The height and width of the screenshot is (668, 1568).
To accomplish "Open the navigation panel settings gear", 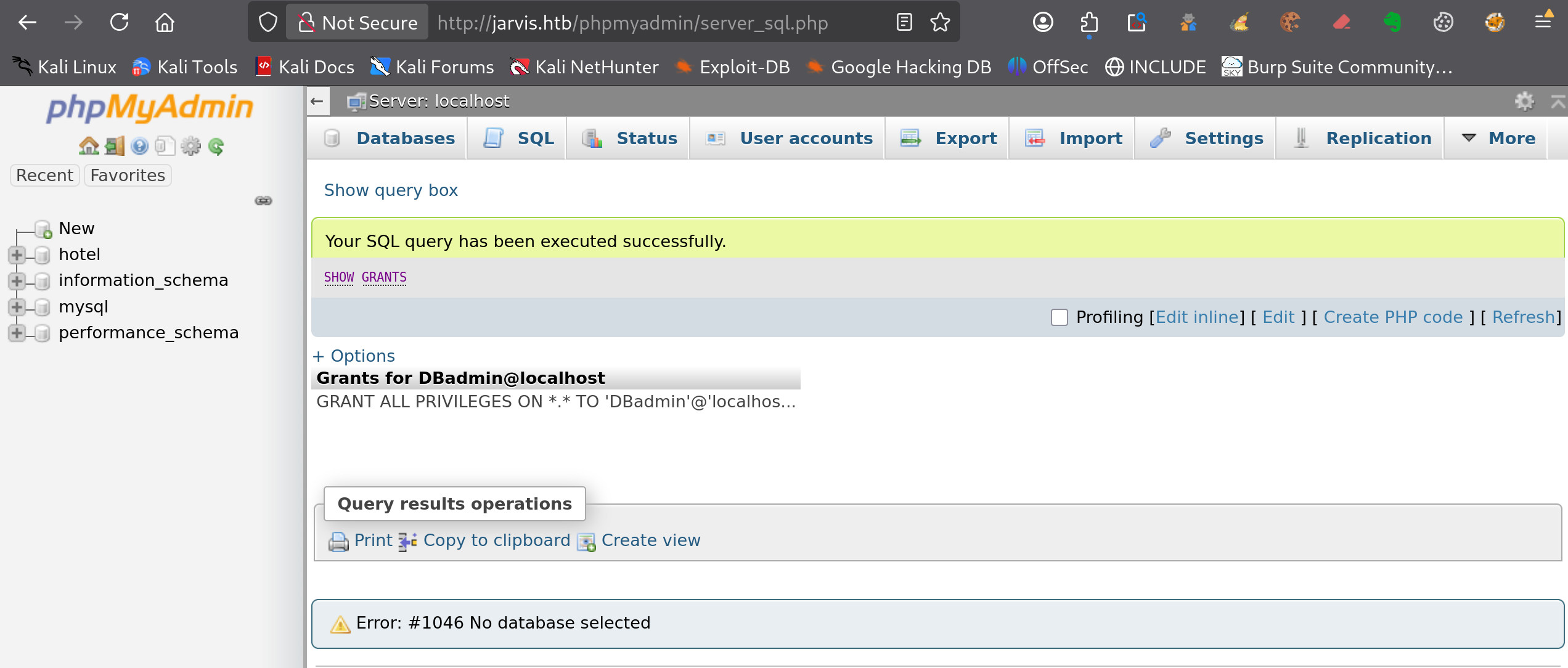I will pyautogui.click(x=190, y=146).
